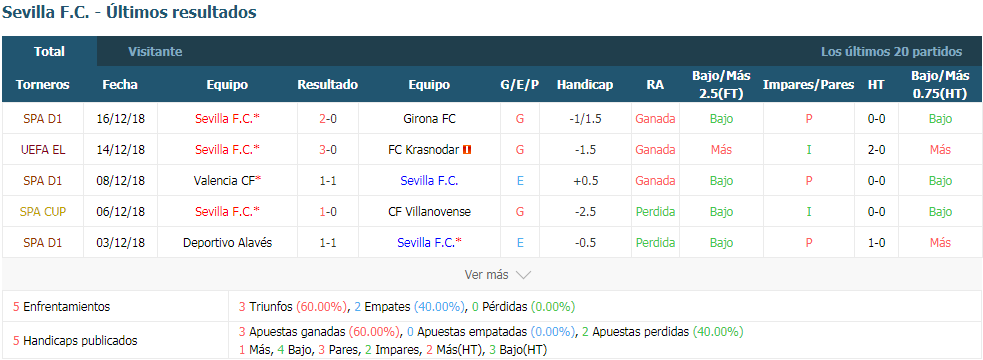The width and height of the screenshot is (983, 360).
Task: Click the UEFA EL tournament label
Action: click(x=43, y=150)
